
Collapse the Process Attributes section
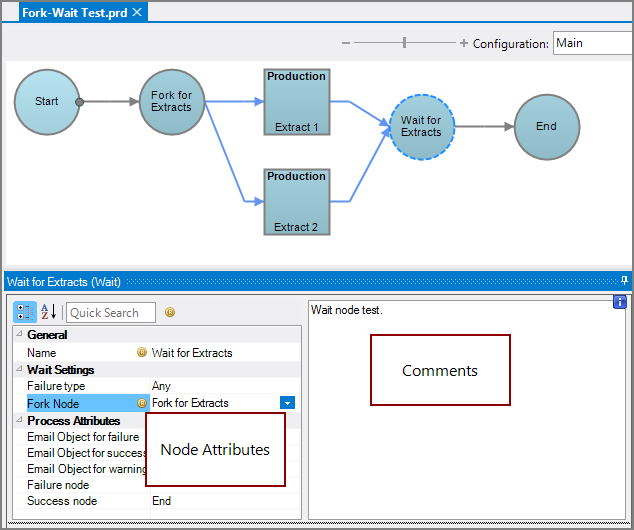tap(19, 421)
